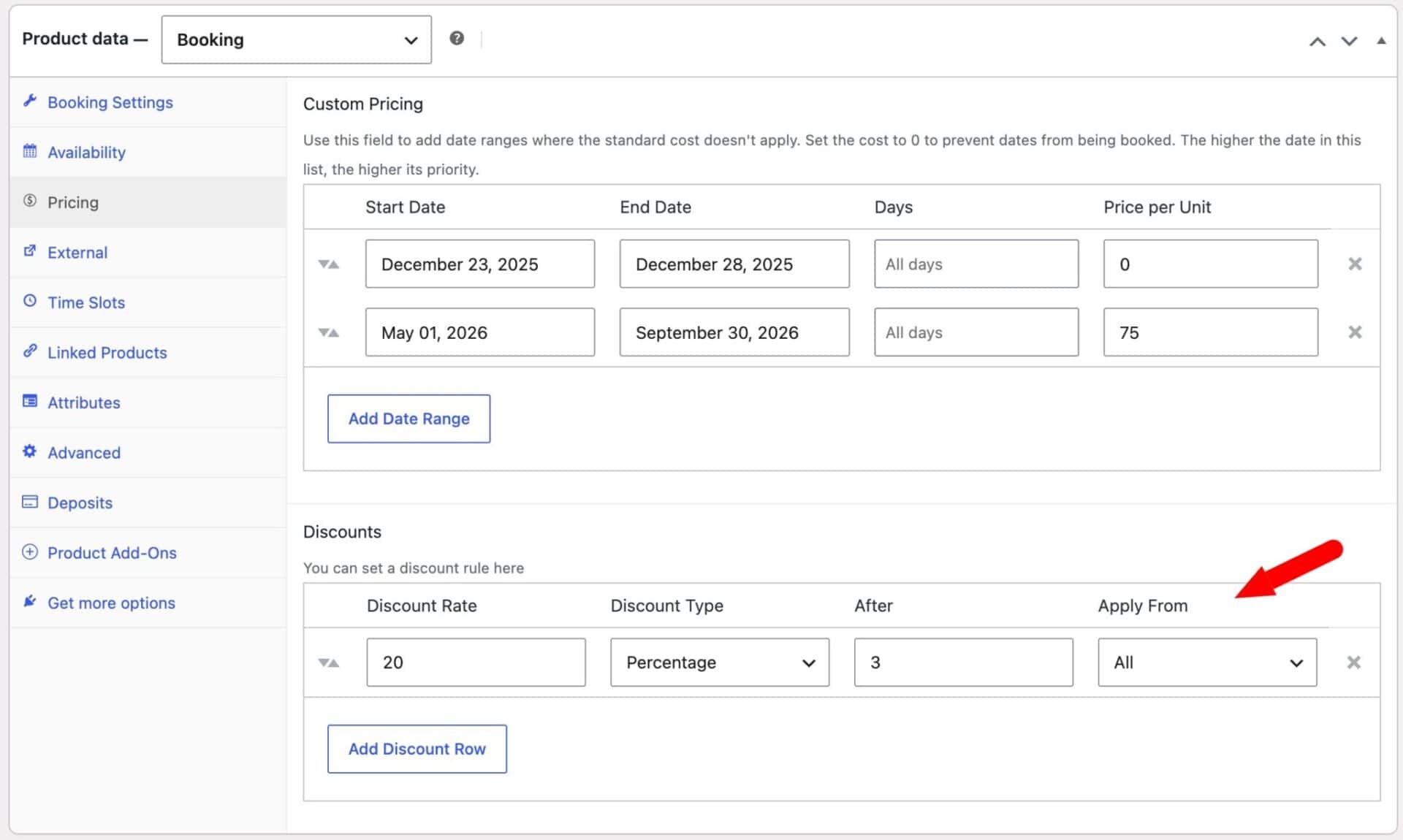Image resolution: width=1403 pixels, height=840 pixels.
Task: Move Product data panel down
Action: [x=1349, y=42]
